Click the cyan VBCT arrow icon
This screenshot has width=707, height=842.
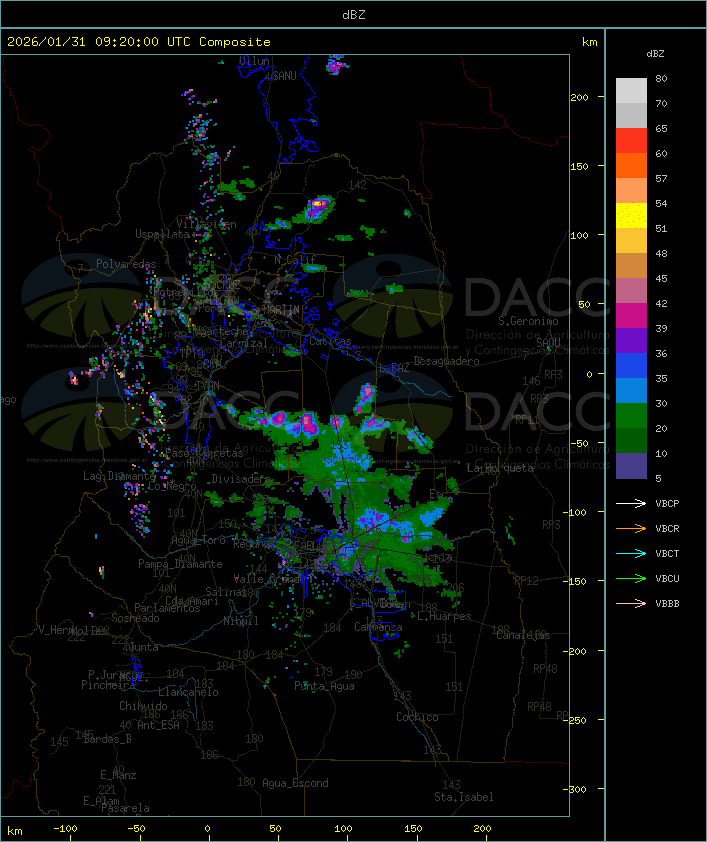631,553
